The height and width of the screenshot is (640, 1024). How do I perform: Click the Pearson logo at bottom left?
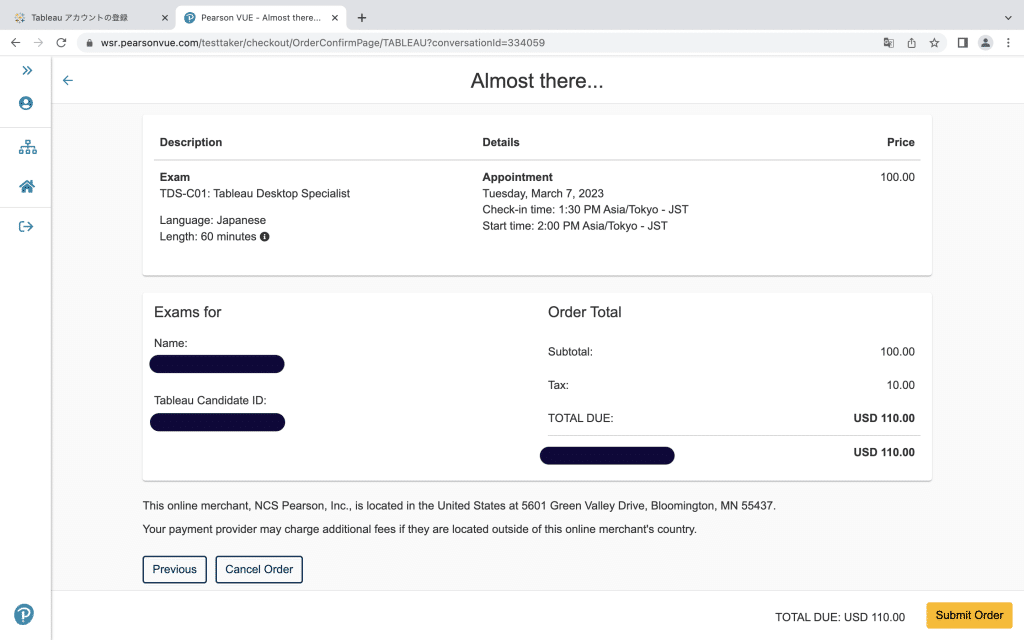pos(24,615)
